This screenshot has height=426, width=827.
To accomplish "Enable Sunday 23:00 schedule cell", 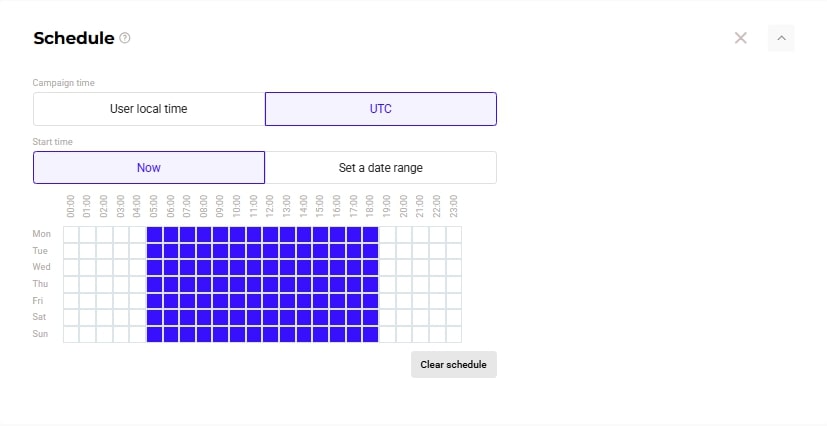I will coord(454,334).
